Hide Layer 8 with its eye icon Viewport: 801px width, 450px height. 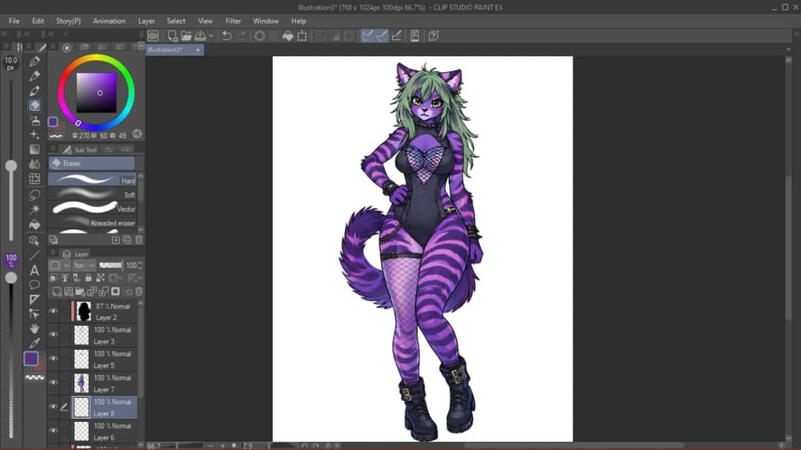click(x=53, y=407)
